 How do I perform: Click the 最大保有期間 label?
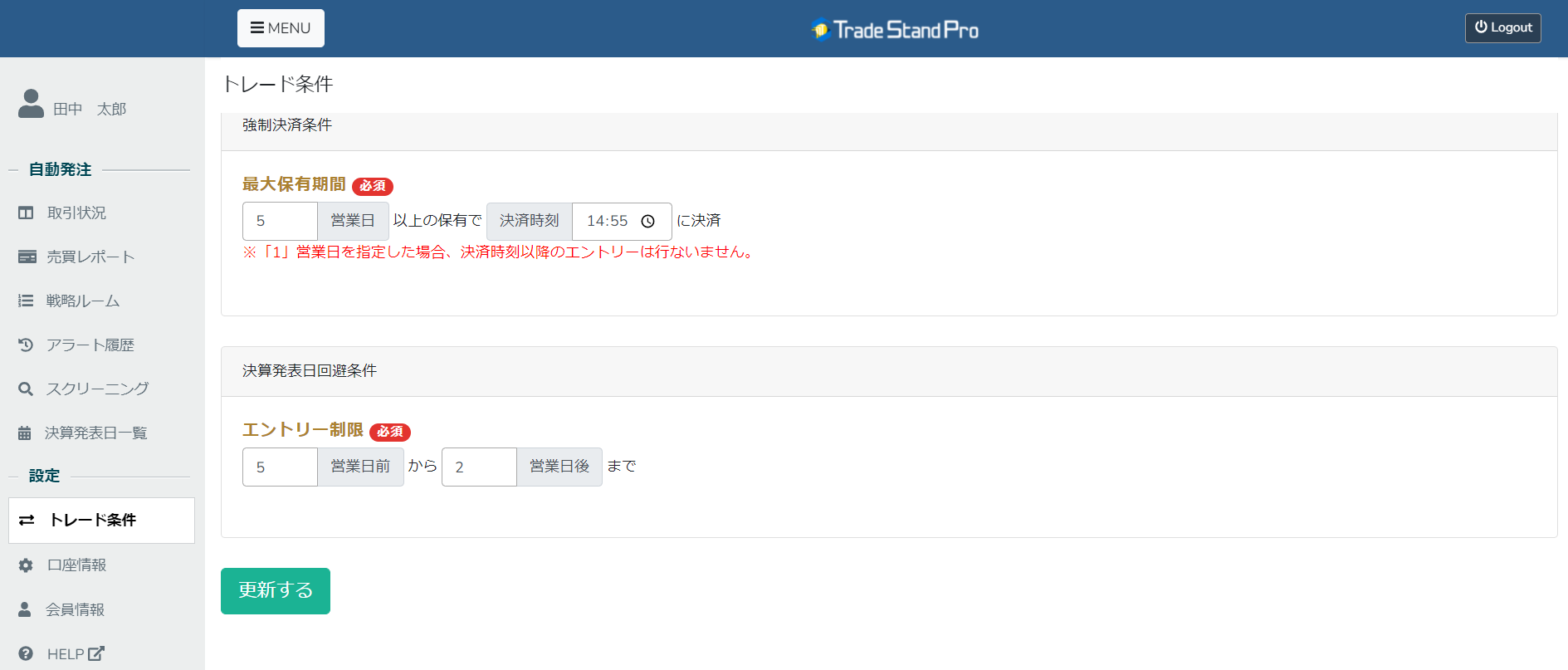click(294, 184)
